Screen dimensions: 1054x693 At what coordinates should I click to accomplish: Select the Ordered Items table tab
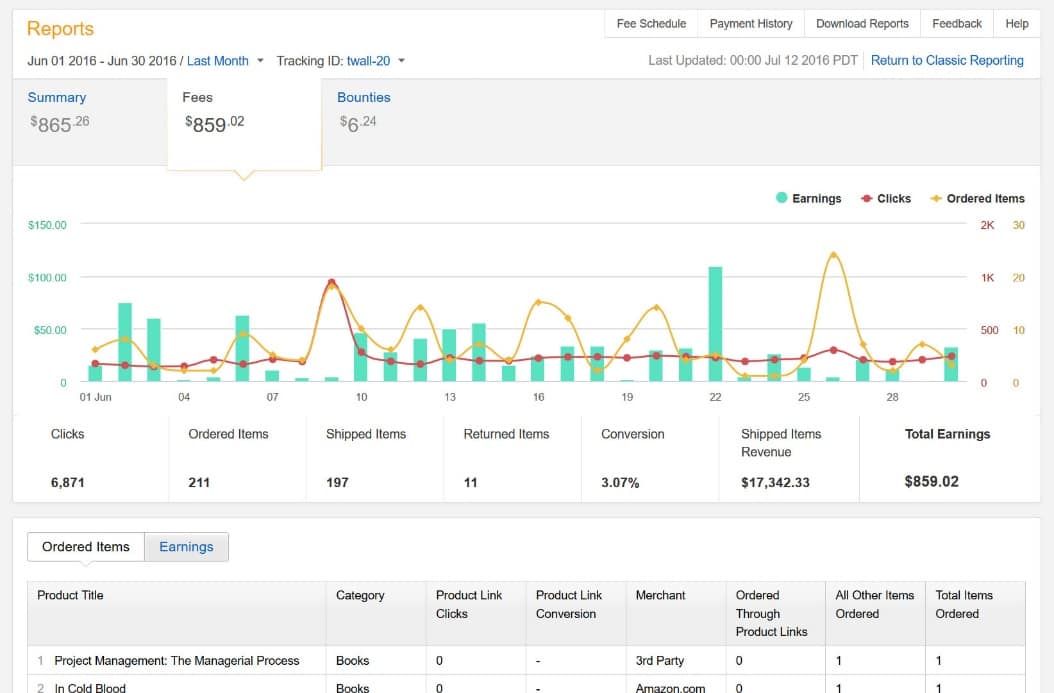86,547
